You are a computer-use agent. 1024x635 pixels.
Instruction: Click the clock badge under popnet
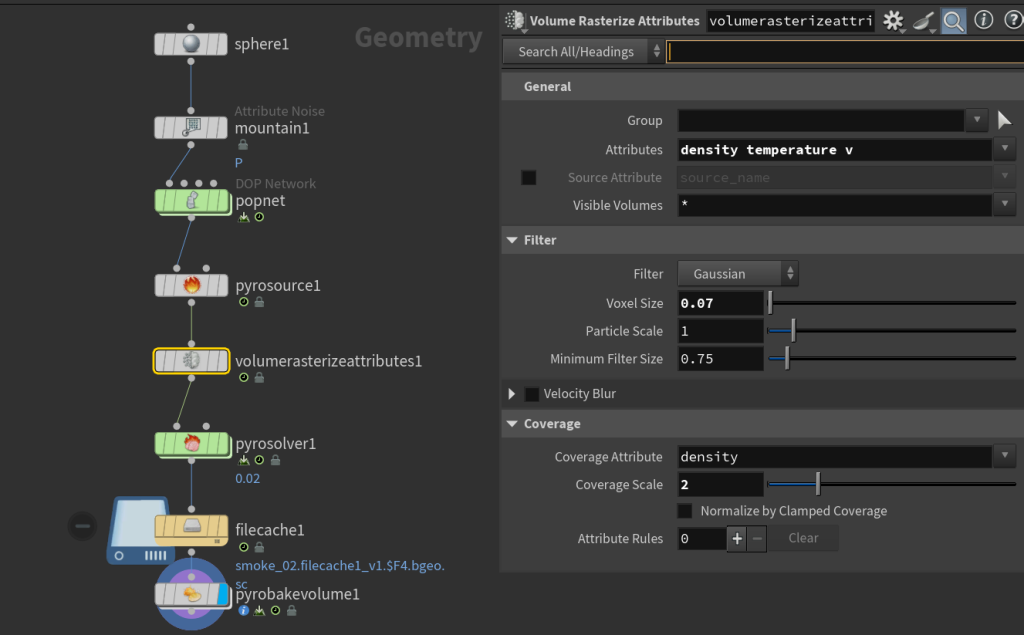pos(259,217)
